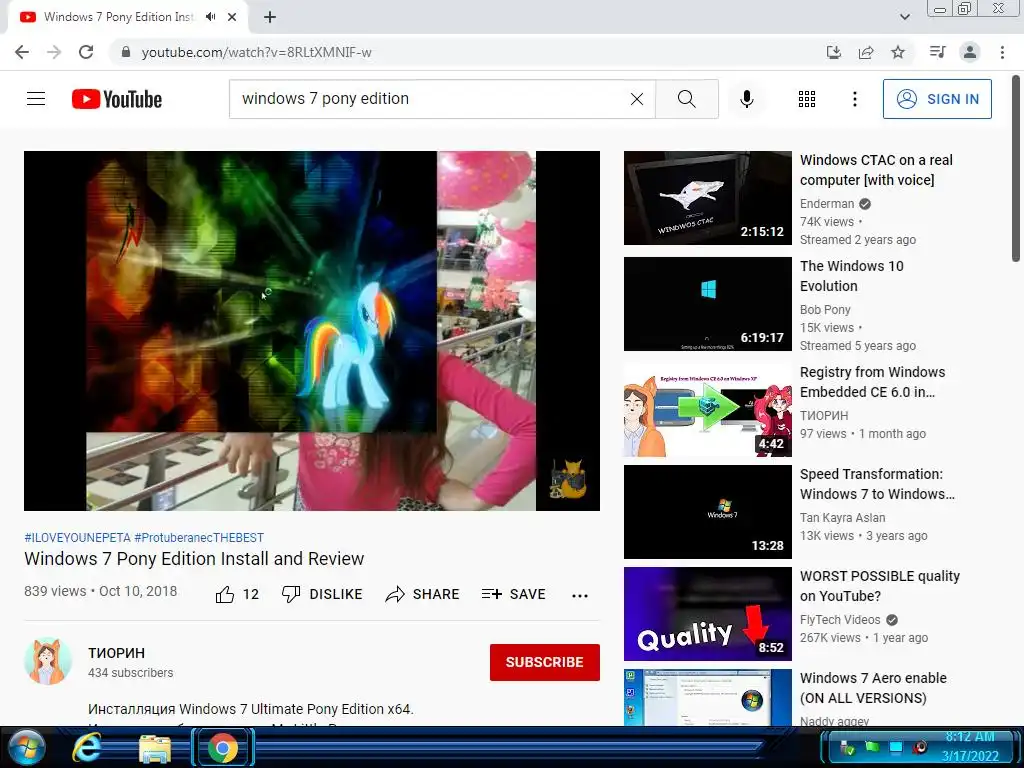1024x768 pixels.
Task: Open Windows CTAC on a real computer thumbnail
Action: 707,198
